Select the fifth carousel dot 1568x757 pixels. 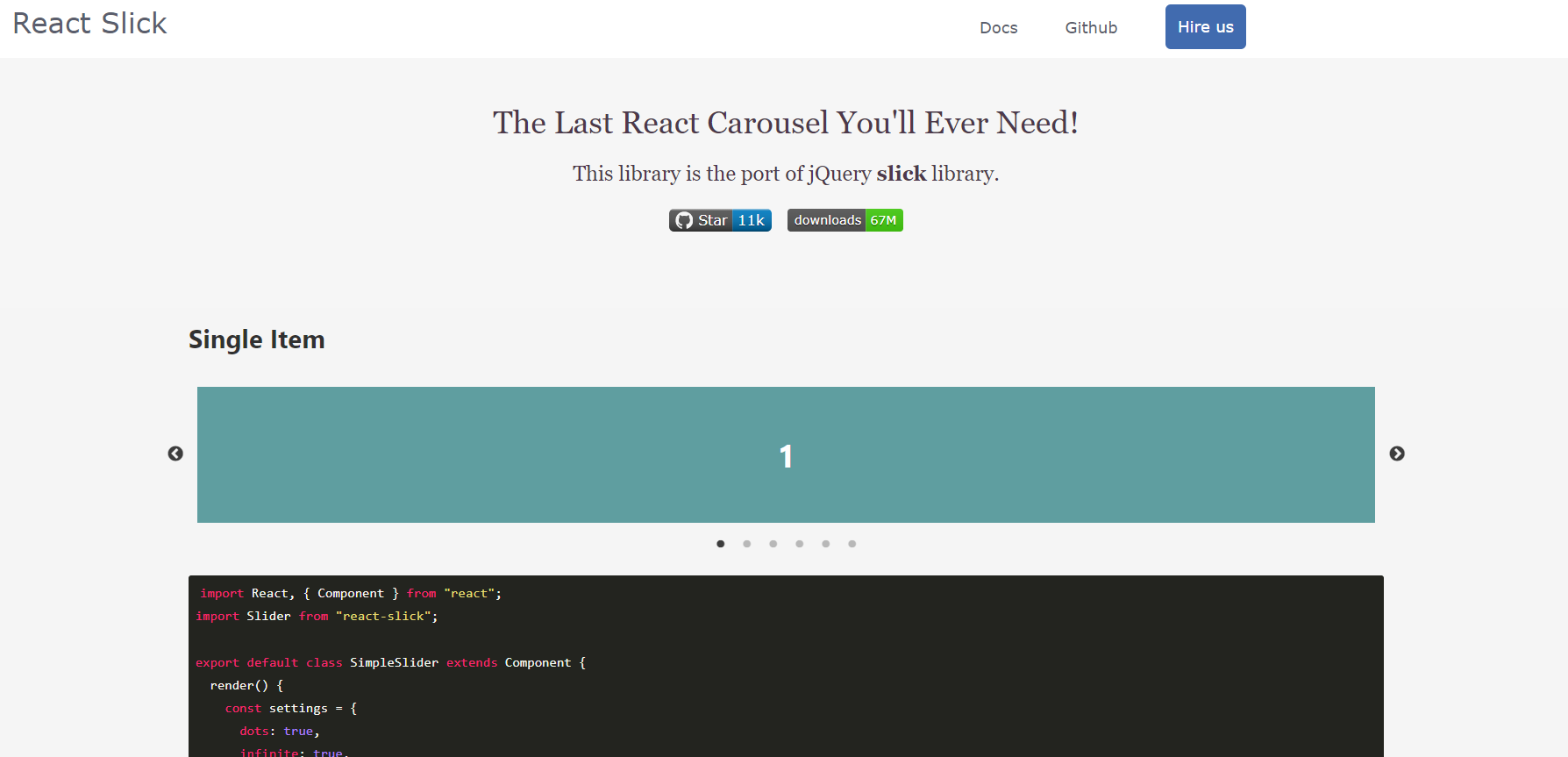coord(826,544)
